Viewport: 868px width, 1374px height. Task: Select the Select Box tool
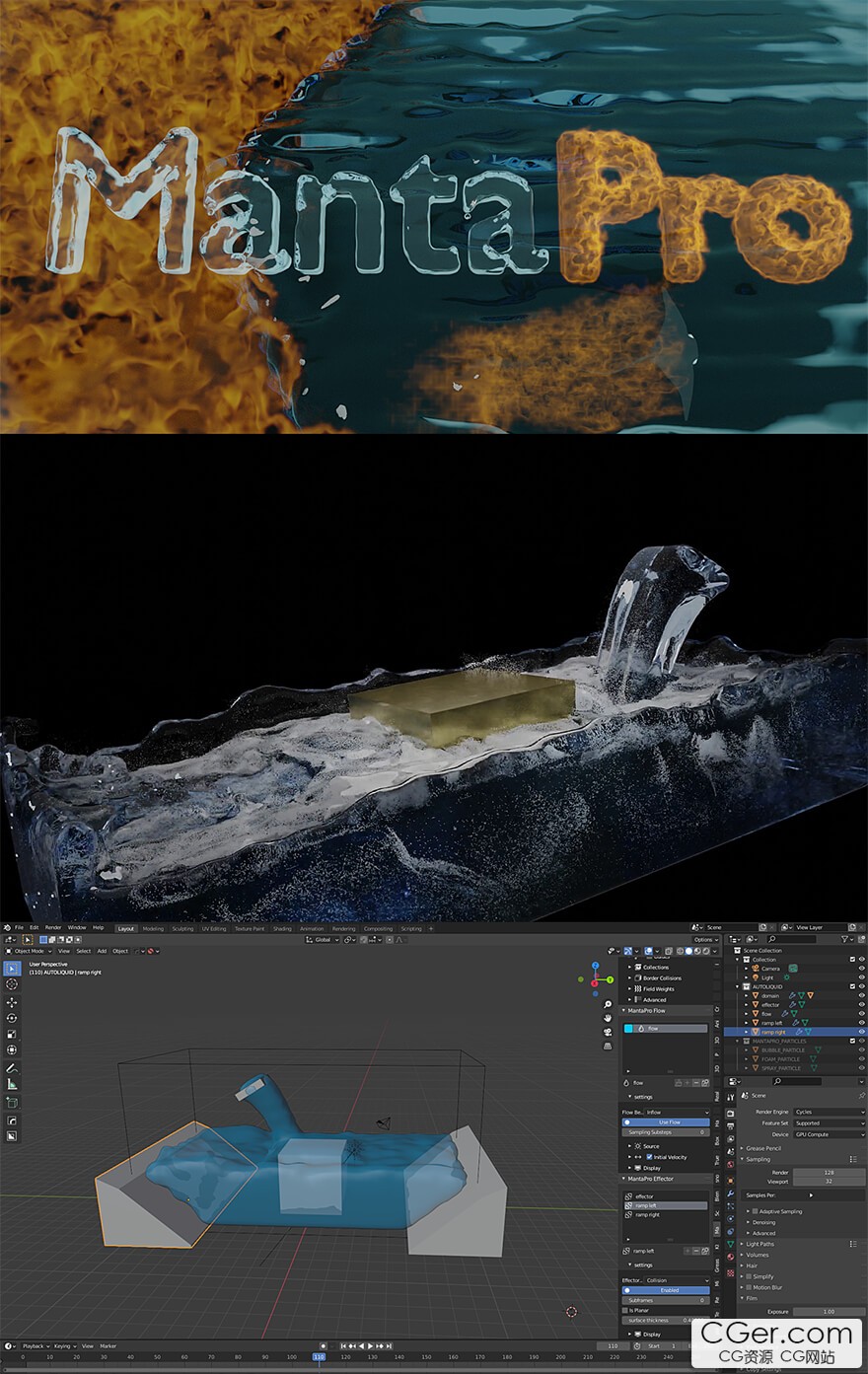click(12, 968)
